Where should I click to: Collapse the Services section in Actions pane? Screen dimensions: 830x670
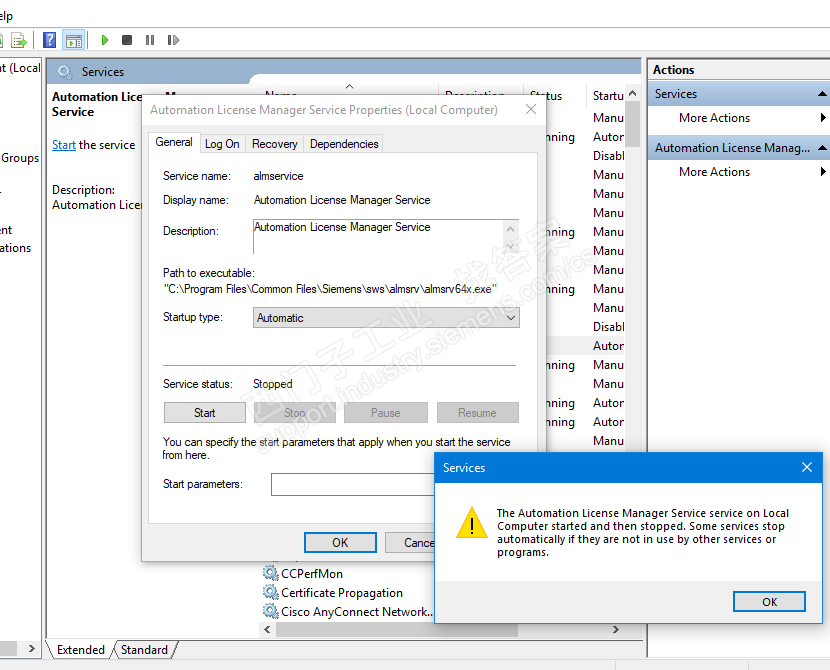click(x=822, y=94)
